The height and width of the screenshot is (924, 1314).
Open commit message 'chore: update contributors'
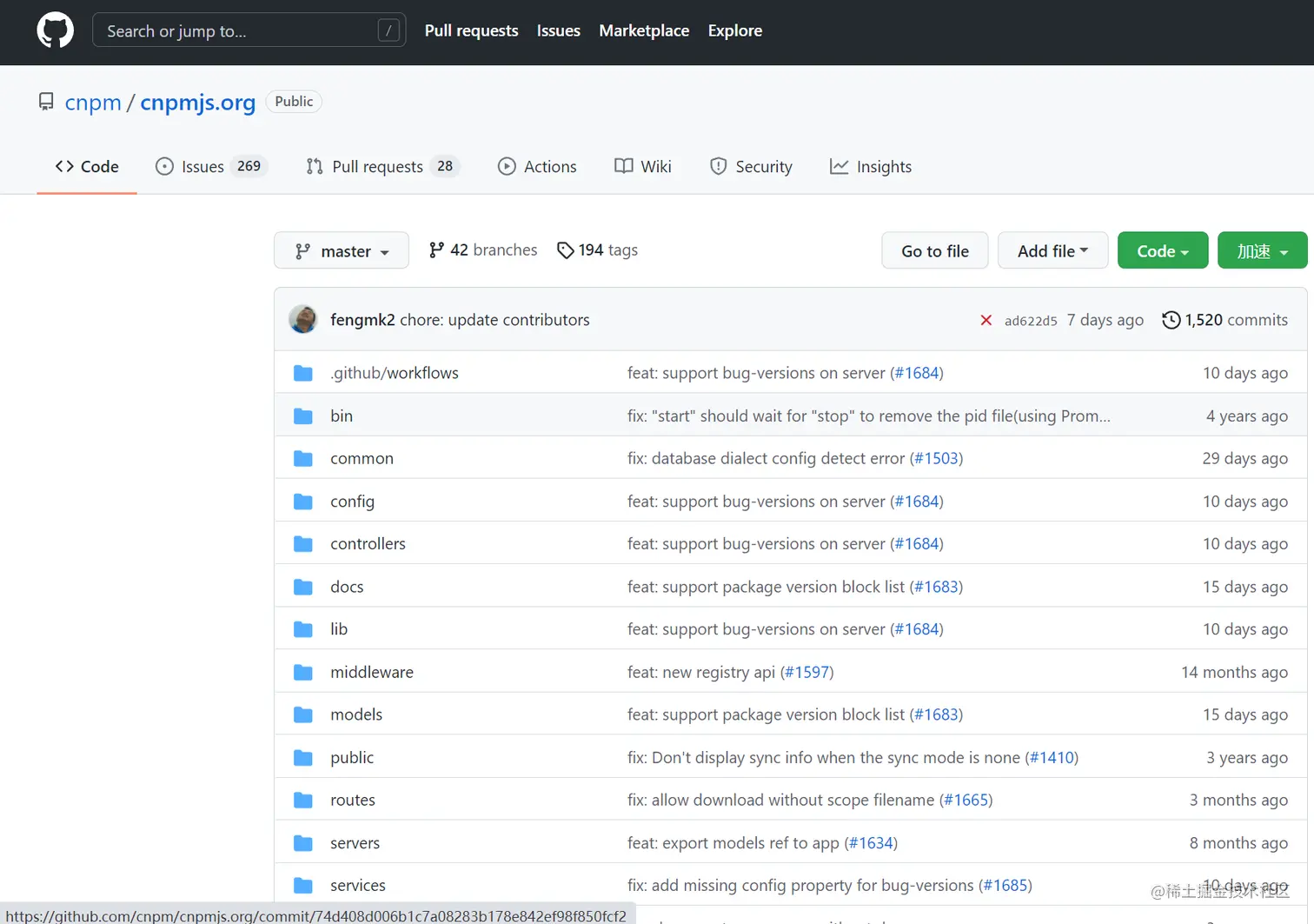point(494,320)
